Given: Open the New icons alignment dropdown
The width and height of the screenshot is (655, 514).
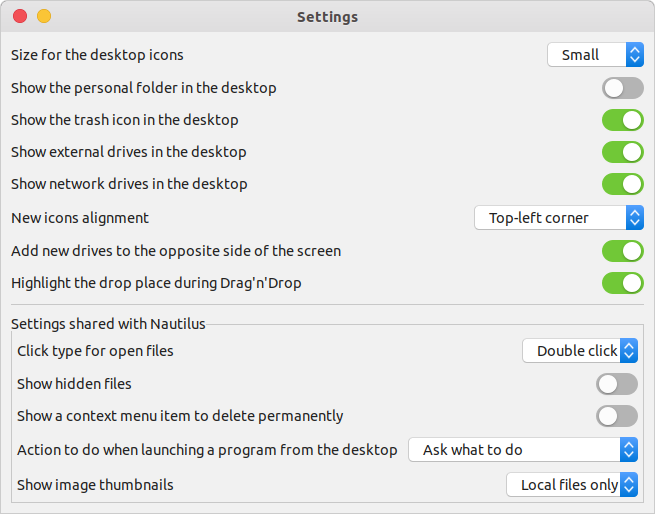Looking at the screenshot, I should pyautogui.click(x=559, y=218).
